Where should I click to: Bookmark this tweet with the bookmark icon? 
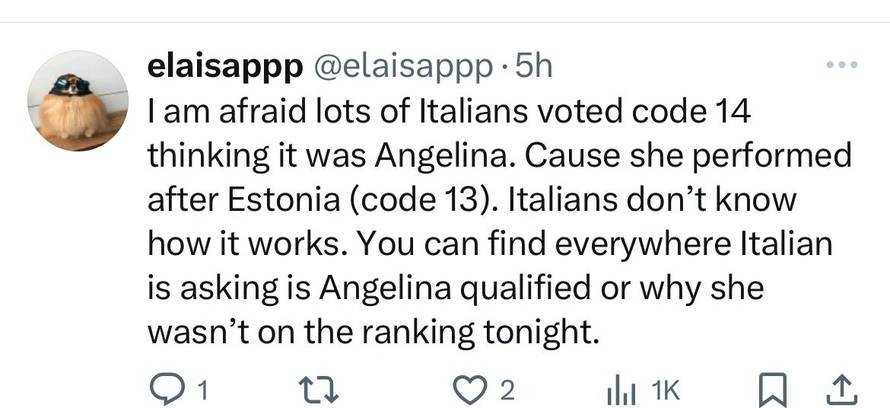(772, 389)
